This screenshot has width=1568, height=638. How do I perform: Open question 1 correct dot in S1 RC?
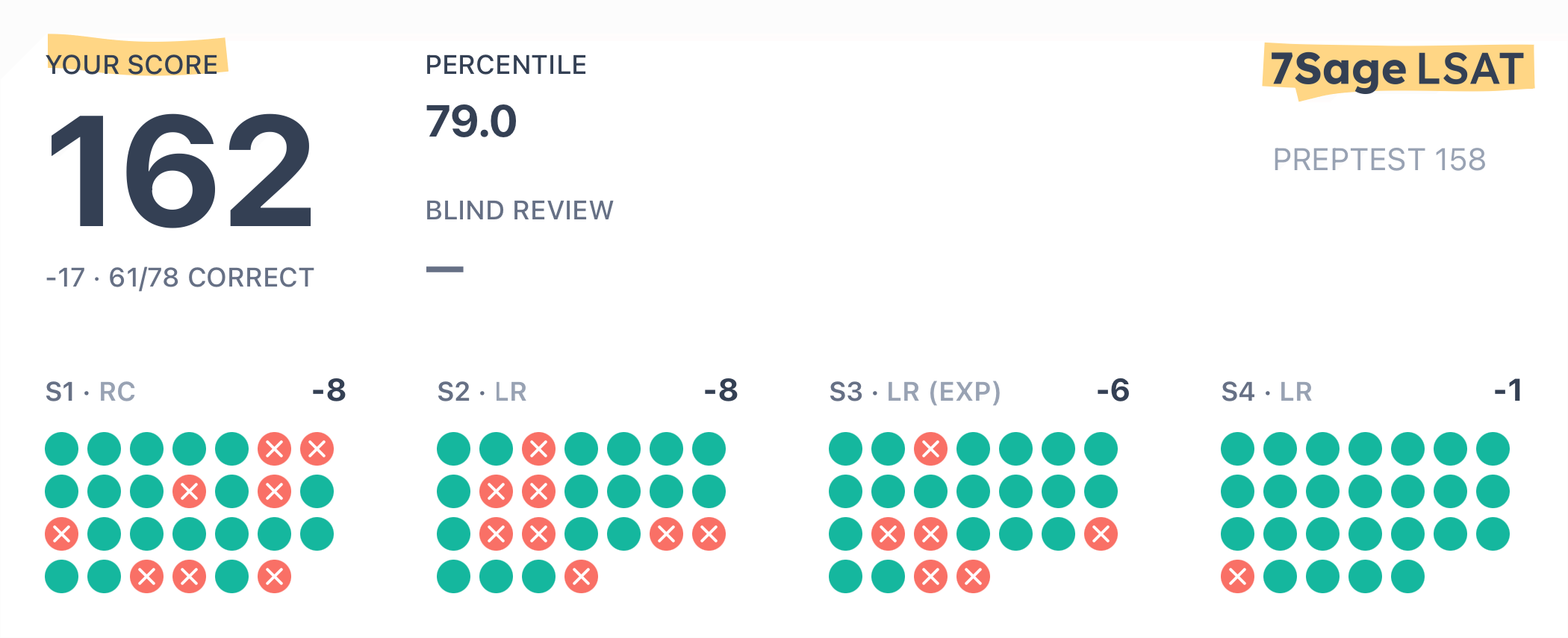[61, 449]
